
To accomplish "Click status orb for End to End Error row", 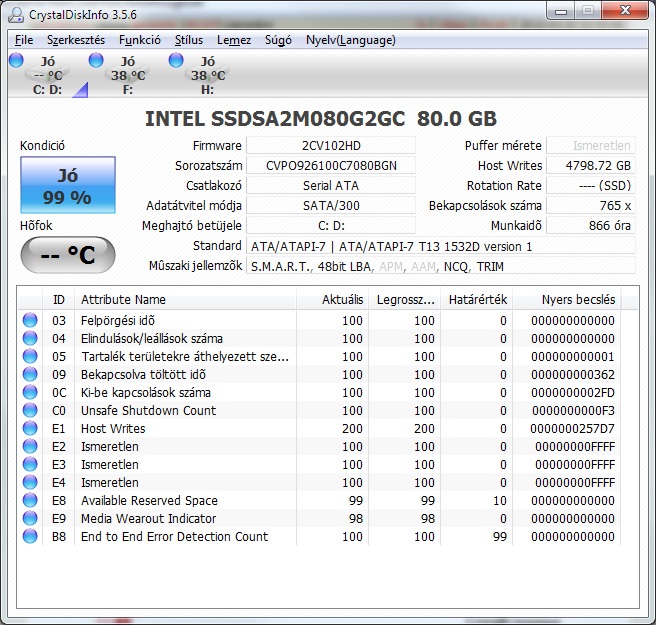I will point(30,536).
